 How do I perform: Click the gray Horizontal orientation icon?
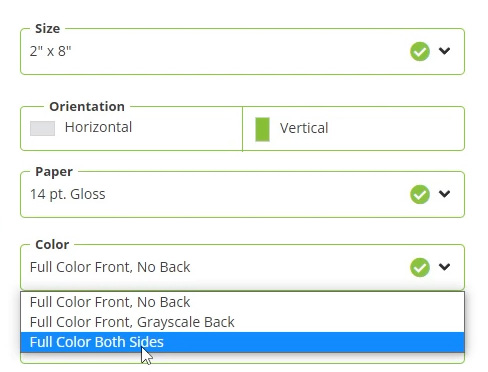point(42,128)
